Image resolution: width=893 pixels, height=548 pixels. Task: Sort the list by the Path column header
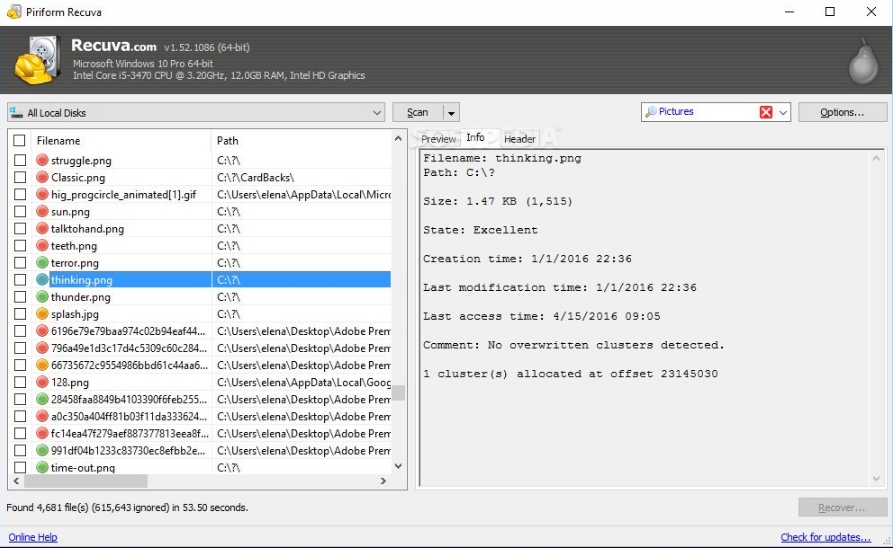click(300, 141)
